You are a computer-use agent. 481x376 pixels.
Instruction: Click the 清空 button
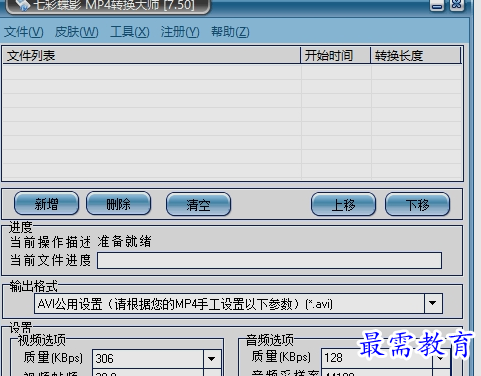coord(198,204)
